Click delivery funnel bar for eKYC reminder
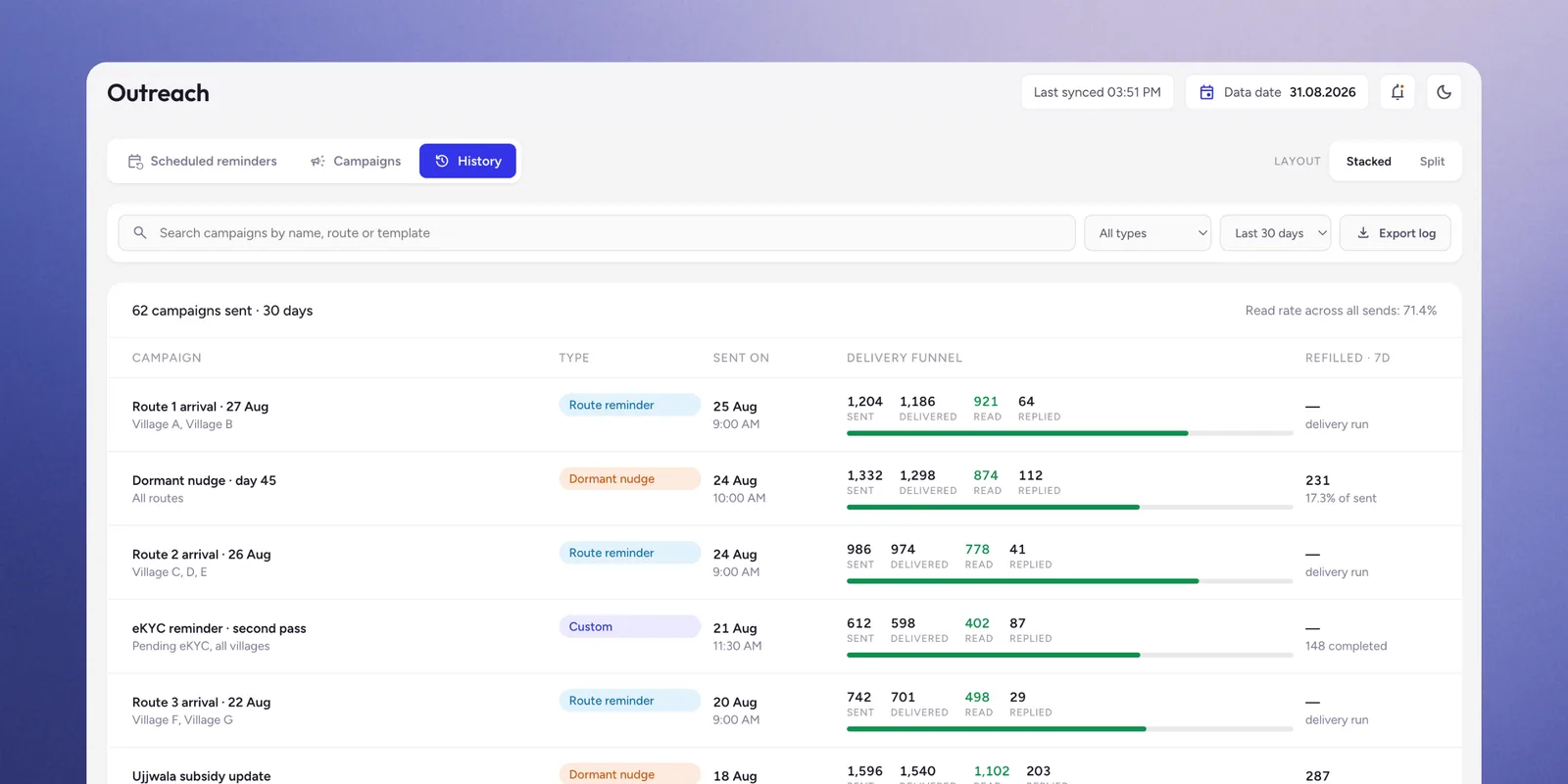Screen dimensions: 1568x784 click(x=1070, y=655)
